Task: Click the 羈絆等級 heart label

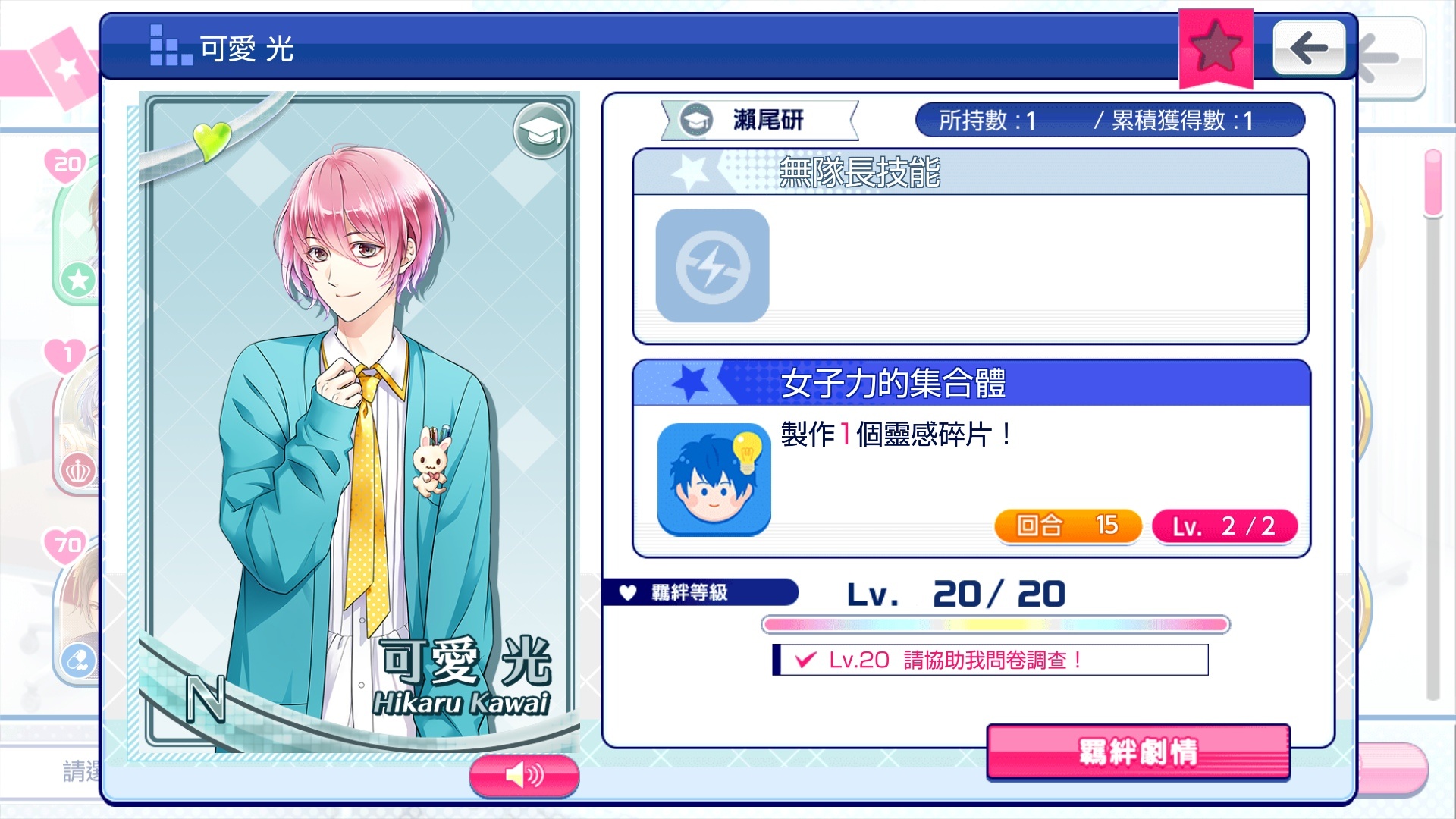Action: click(x=700, y=592)
